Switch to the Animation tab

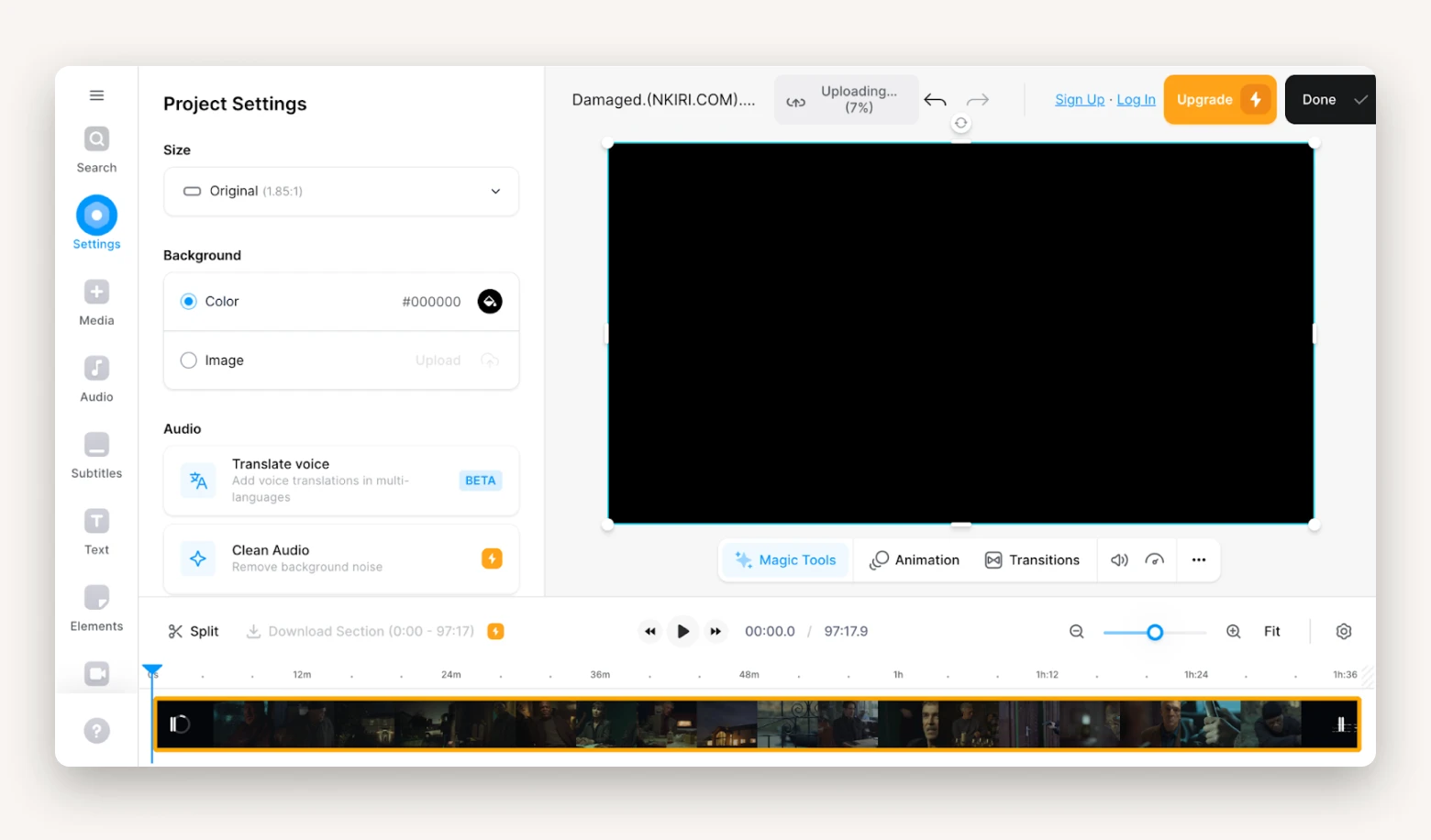pyautogui.click(x=915, y=559)
